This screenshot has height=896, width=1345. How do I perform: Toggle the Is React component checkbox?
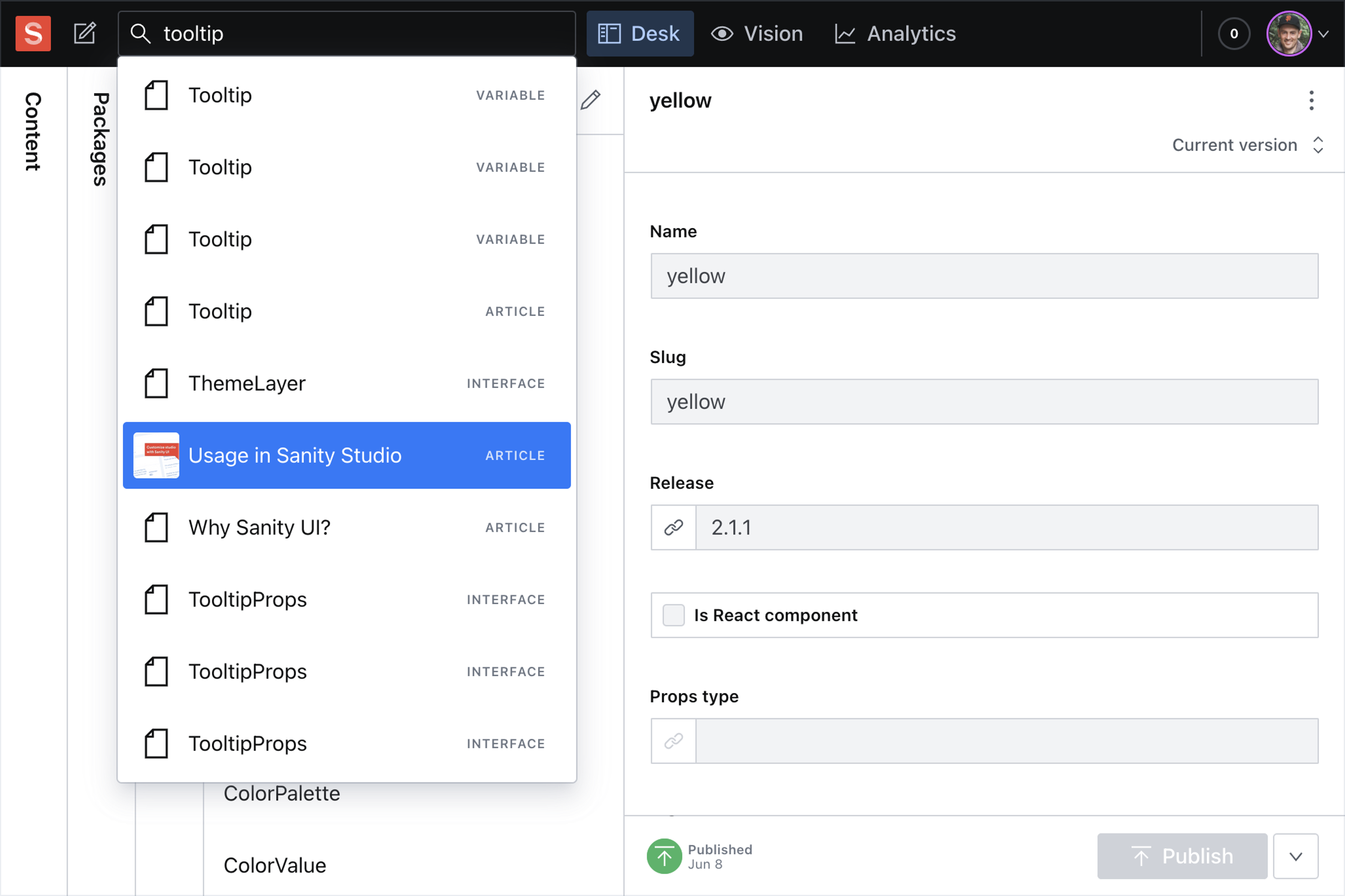tap(673, 615)
